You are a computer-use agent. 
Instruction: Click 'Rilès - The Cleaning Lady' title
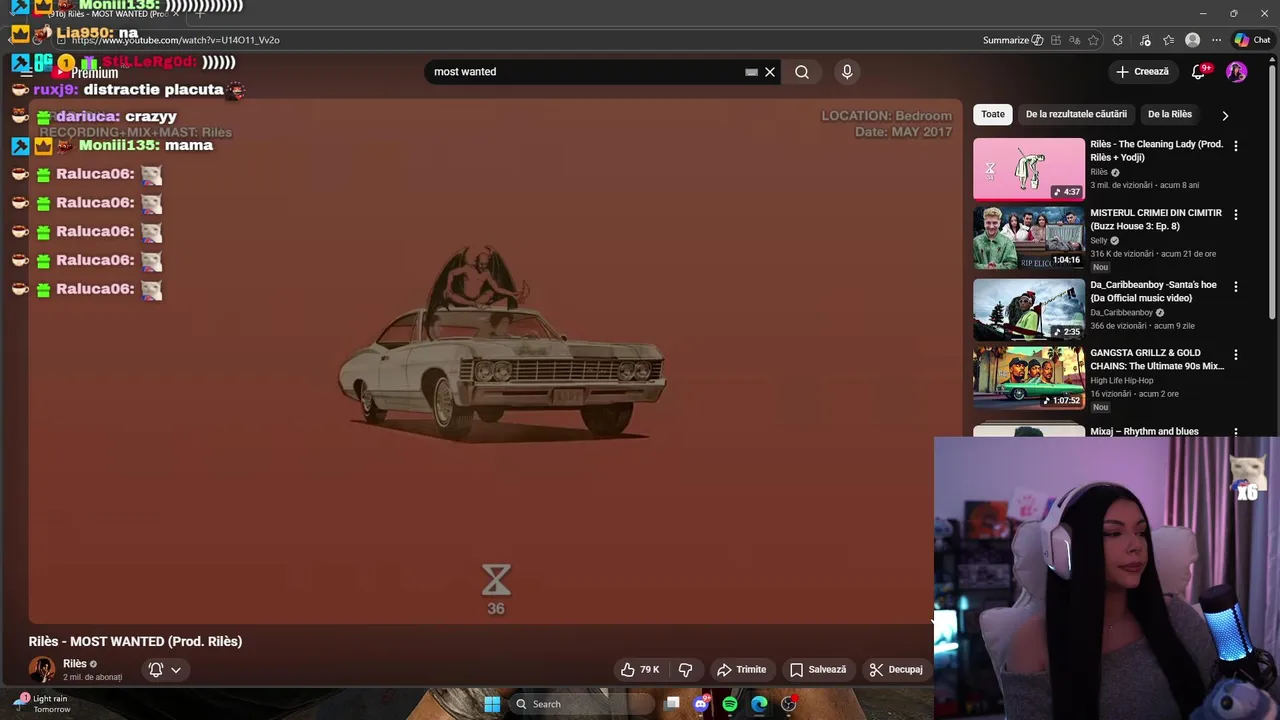tap(1156, 151)
